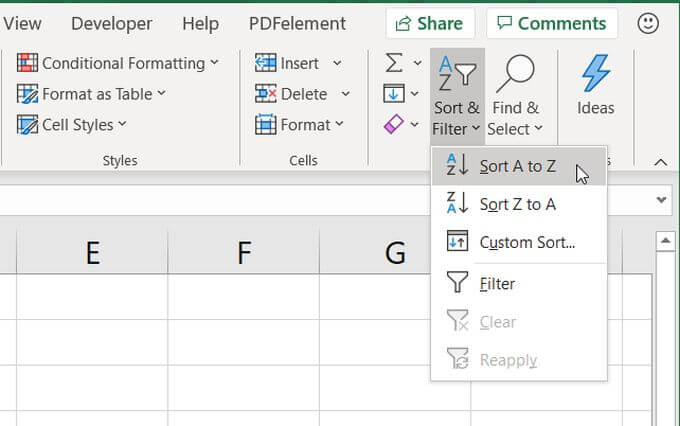
Task: Click the Conditional Formatting icon
Action: (27, 63)
